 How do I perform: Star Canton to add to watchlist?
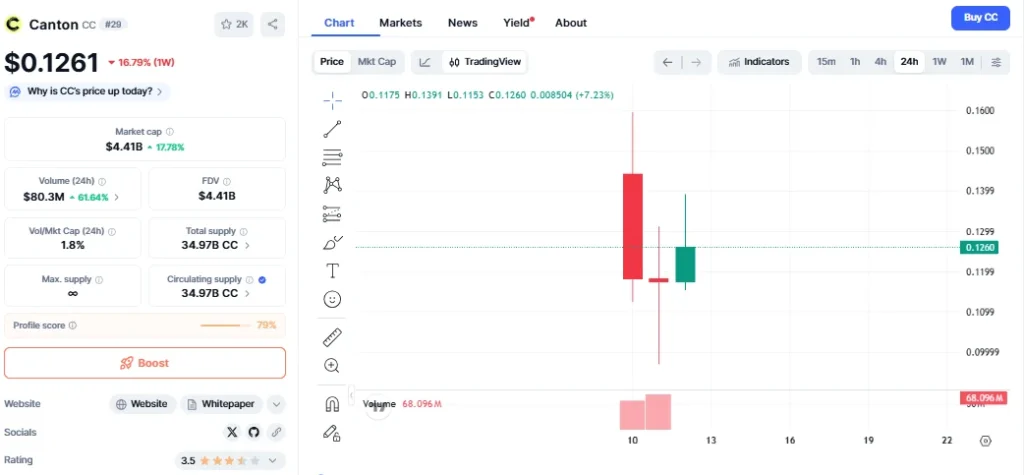point(234,24)
